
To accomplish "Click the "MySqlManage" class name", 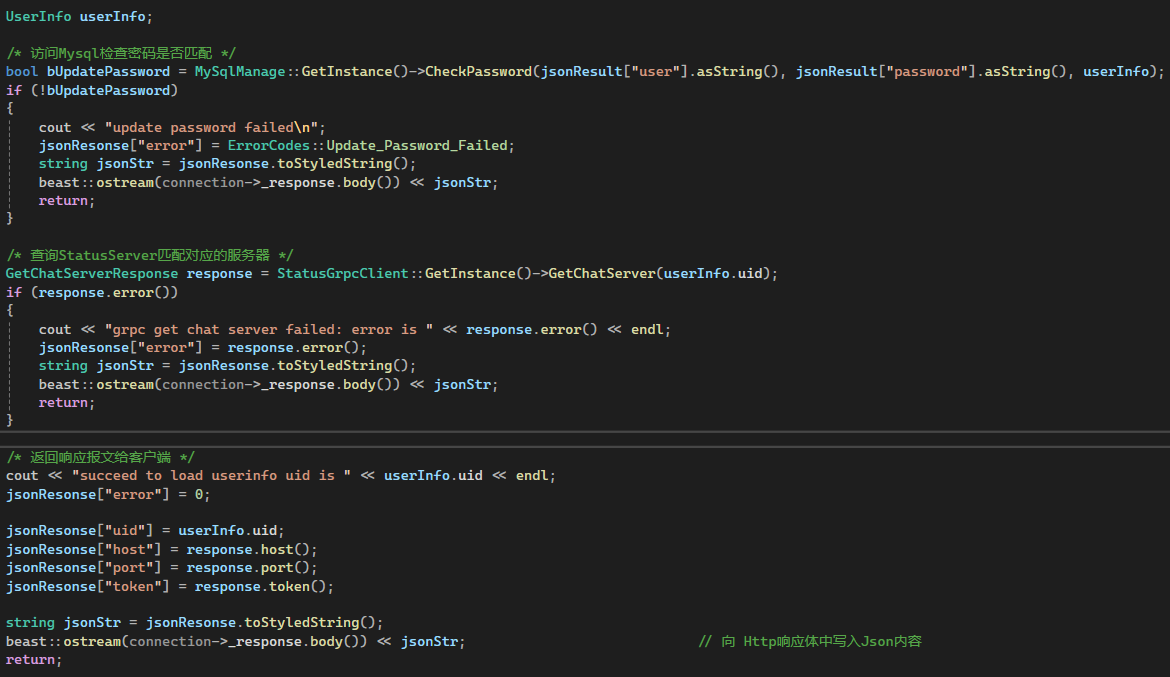I will 240,72.
